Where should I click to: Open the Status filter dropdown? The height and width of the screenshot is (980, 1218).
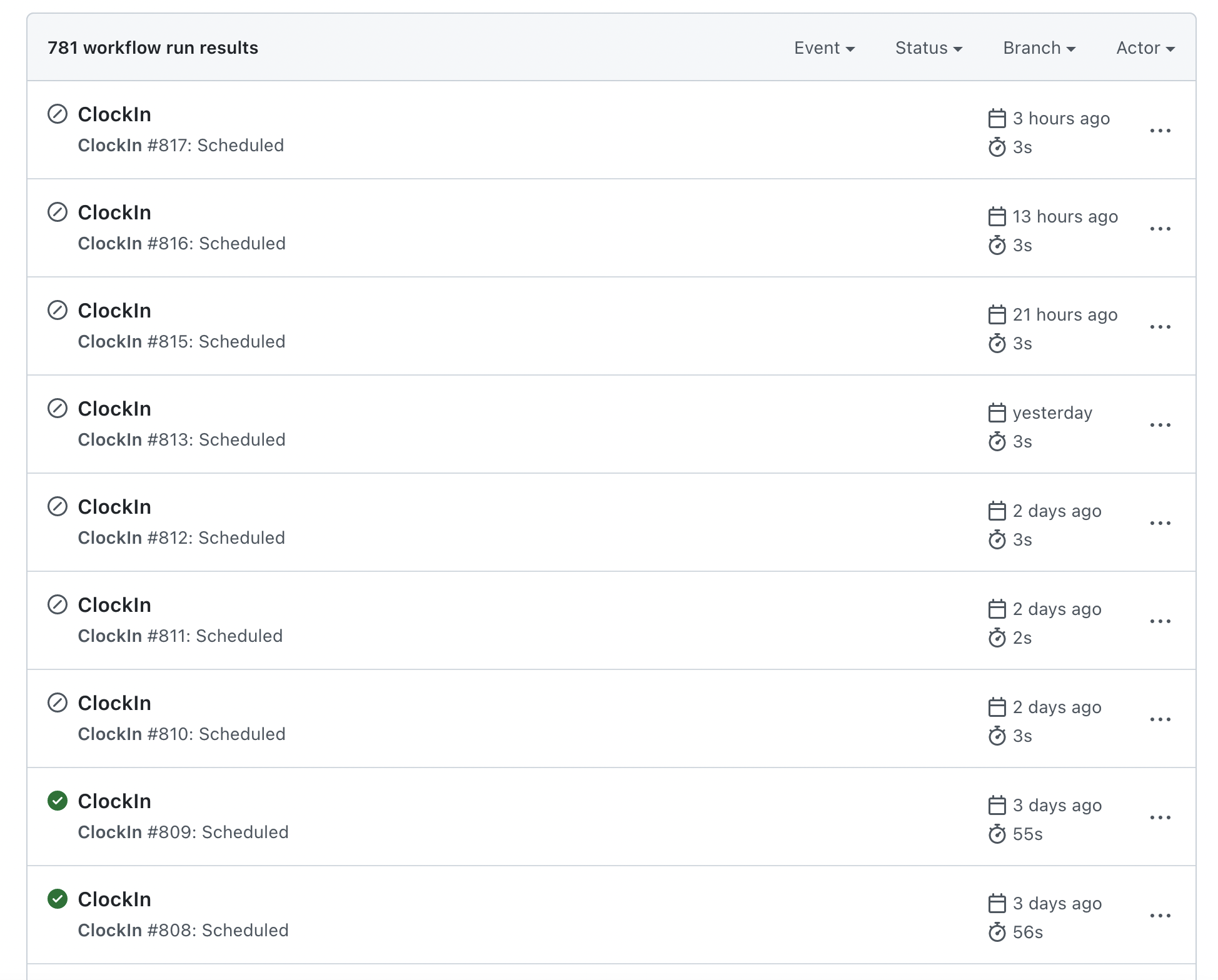(929, 48)
